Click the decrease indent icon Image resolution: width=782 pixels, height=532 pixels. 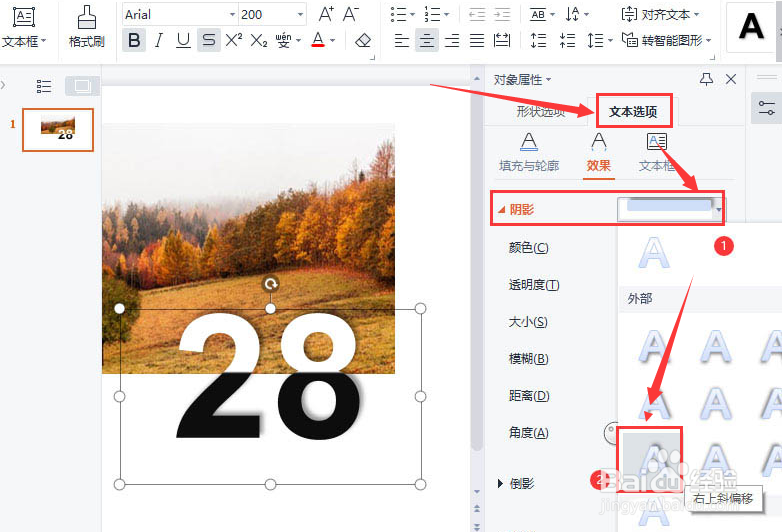coord(477,15)
